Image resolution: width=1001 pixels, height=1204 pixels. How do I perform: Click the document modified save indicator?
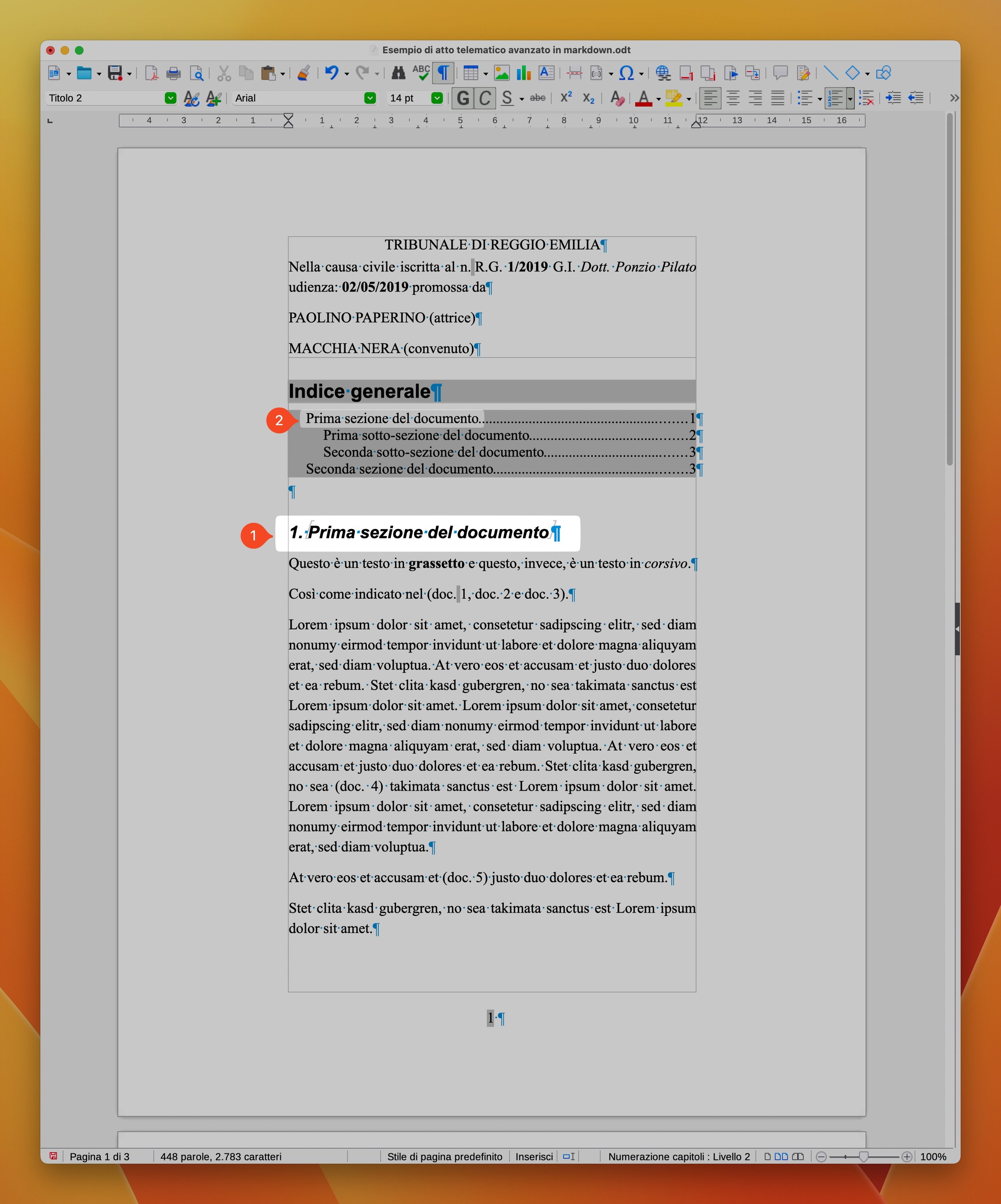(53, 1156)
